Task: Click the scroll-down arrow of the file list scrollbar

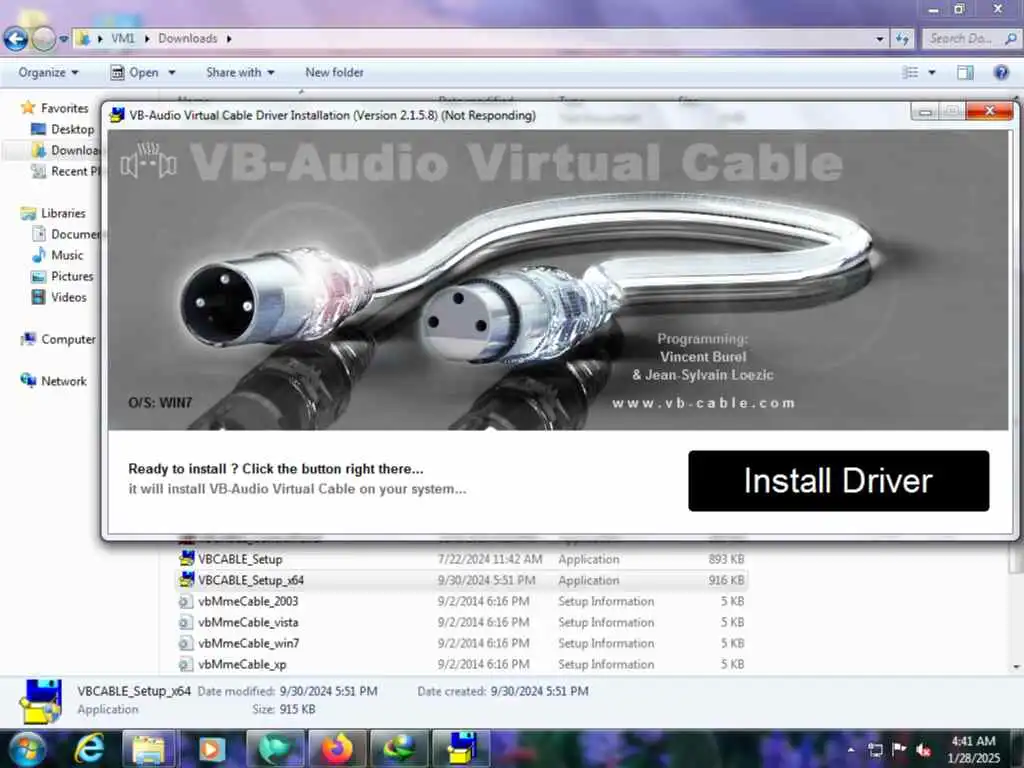Action: [1017, 667]
